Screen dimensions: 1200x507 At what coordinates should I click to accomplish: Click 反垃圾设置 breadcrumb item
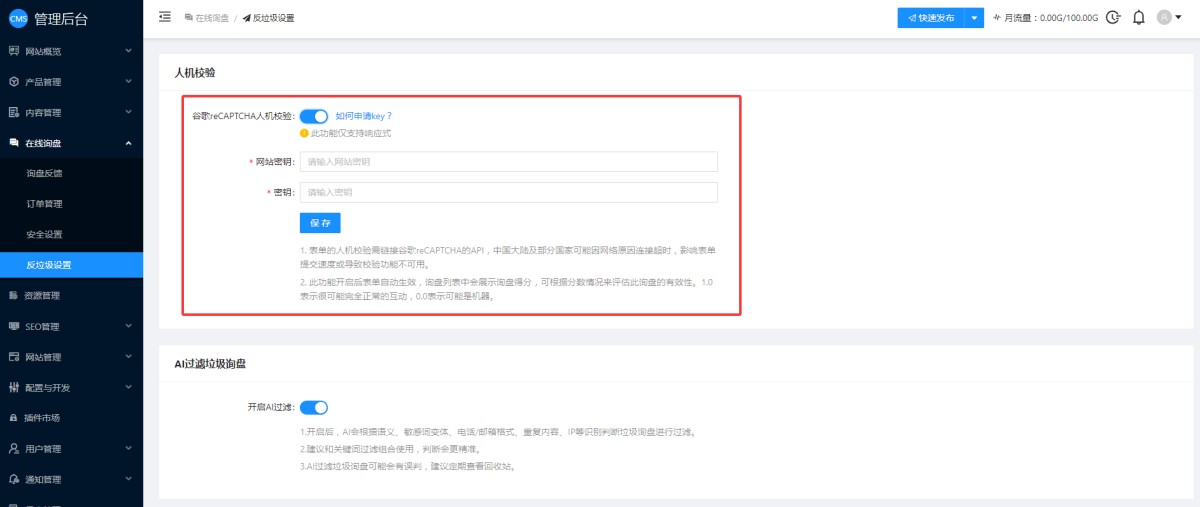[x=268, y=18]
